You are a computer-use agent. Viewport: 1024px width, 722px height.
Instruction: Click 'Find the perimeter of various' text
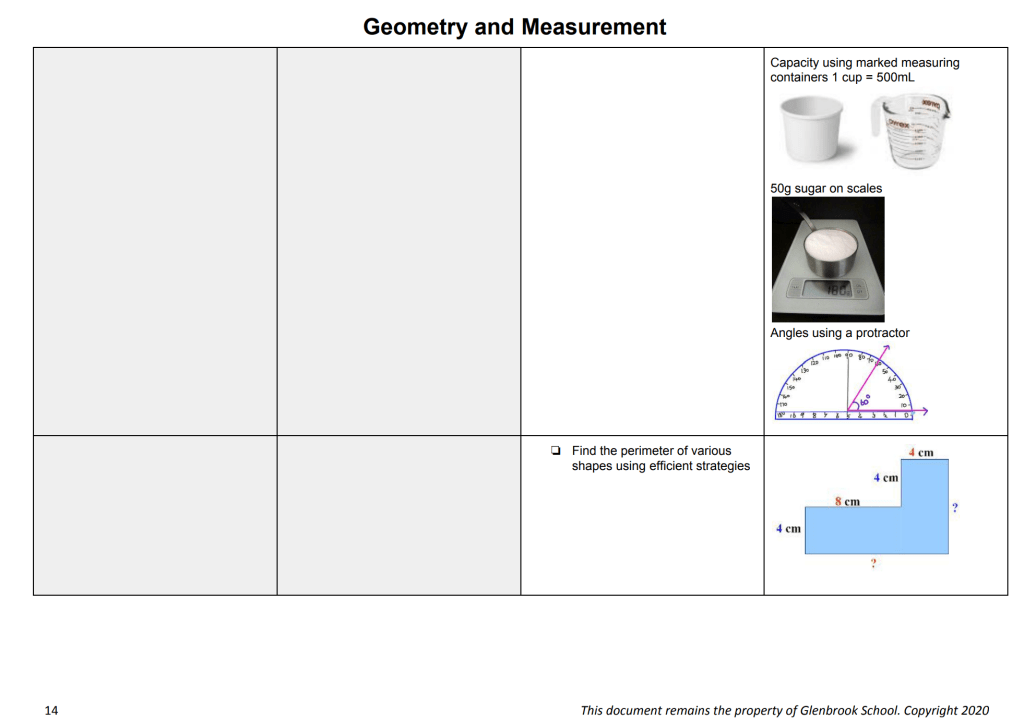coord(651,451)
